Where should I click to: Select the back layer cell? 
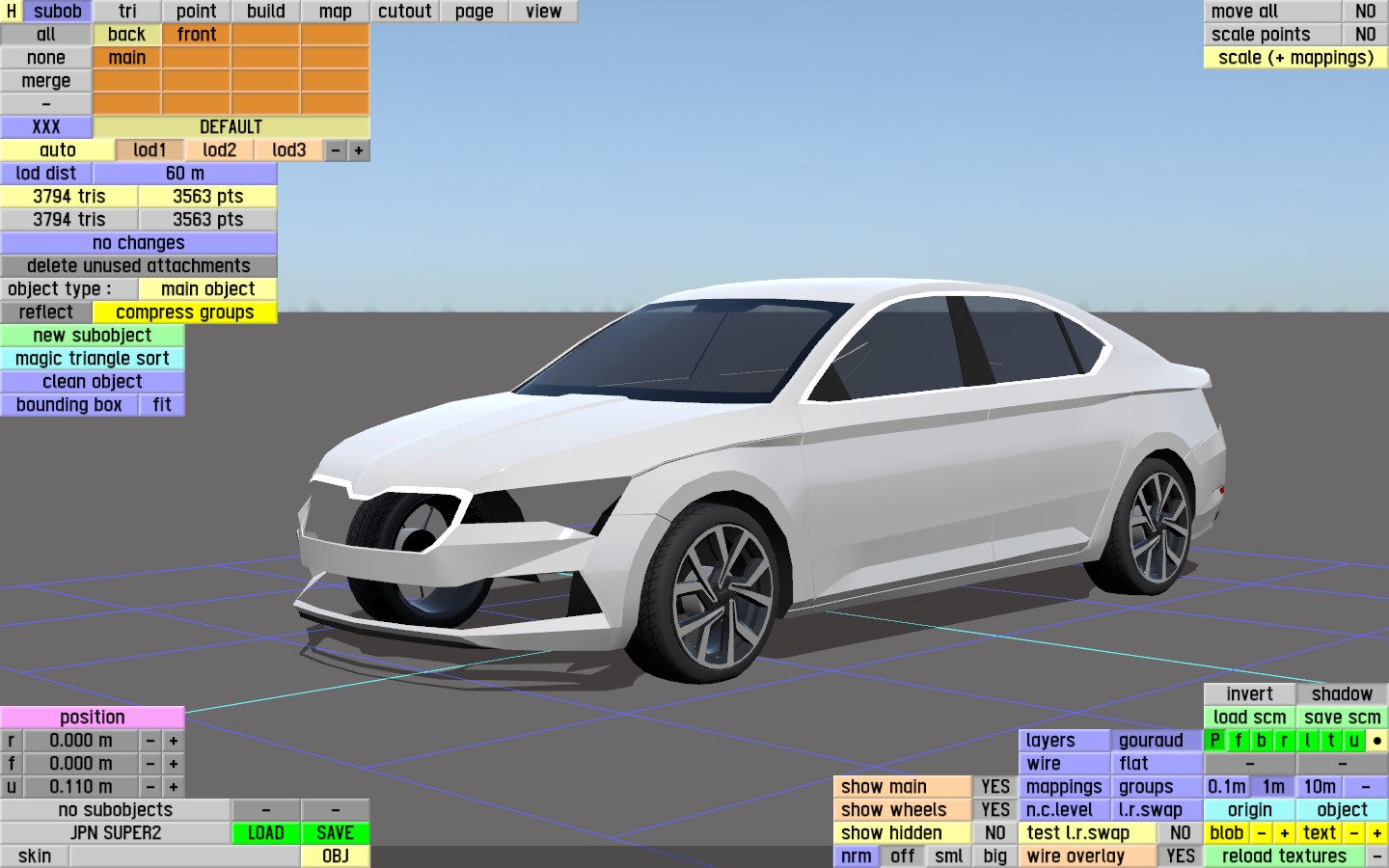point(127,35)
